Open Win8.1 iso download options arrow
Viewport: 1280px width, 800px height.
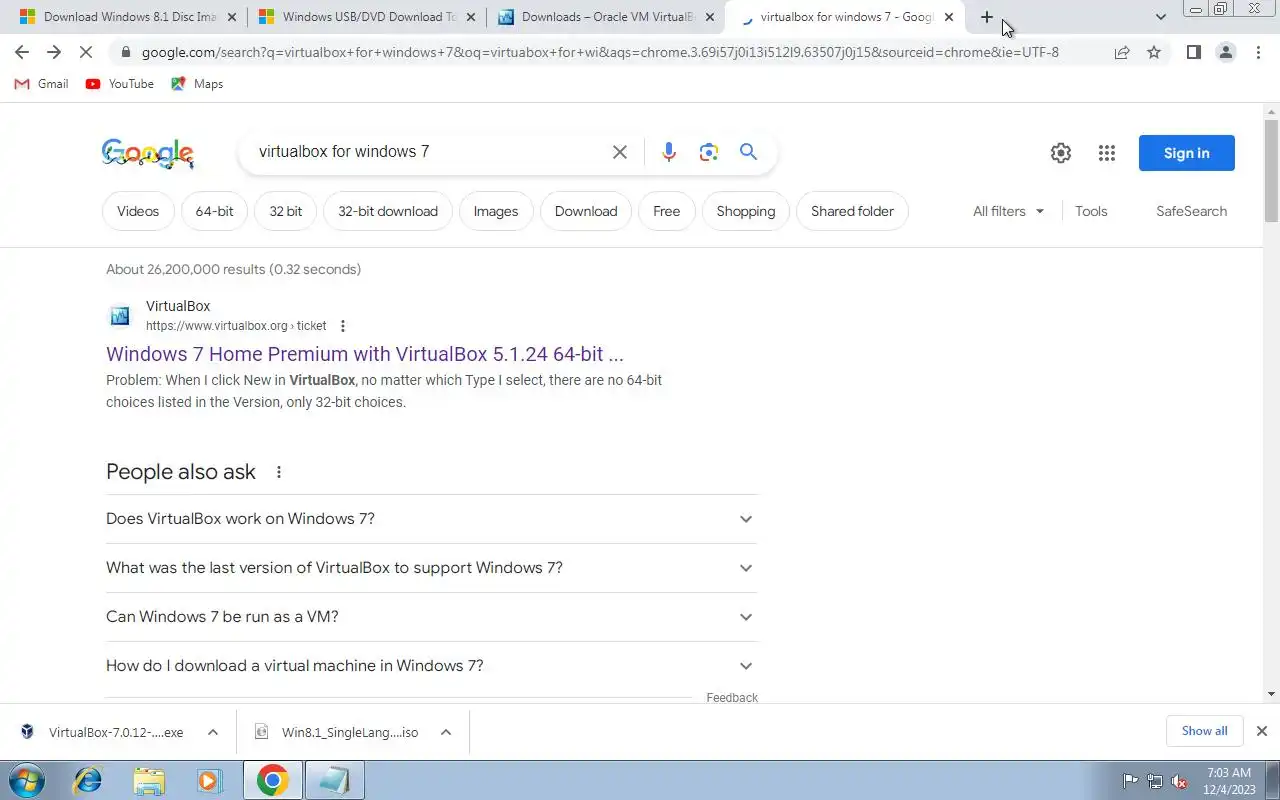(446, 732)
